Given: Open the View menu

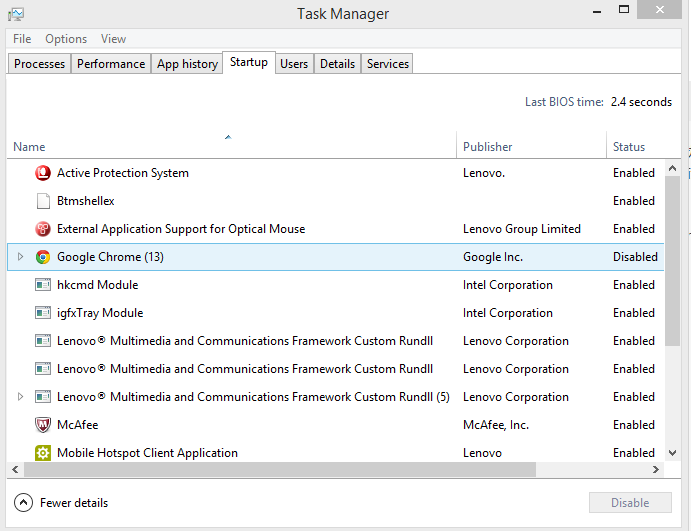Looking at the screenshot, I should (113, 39).
